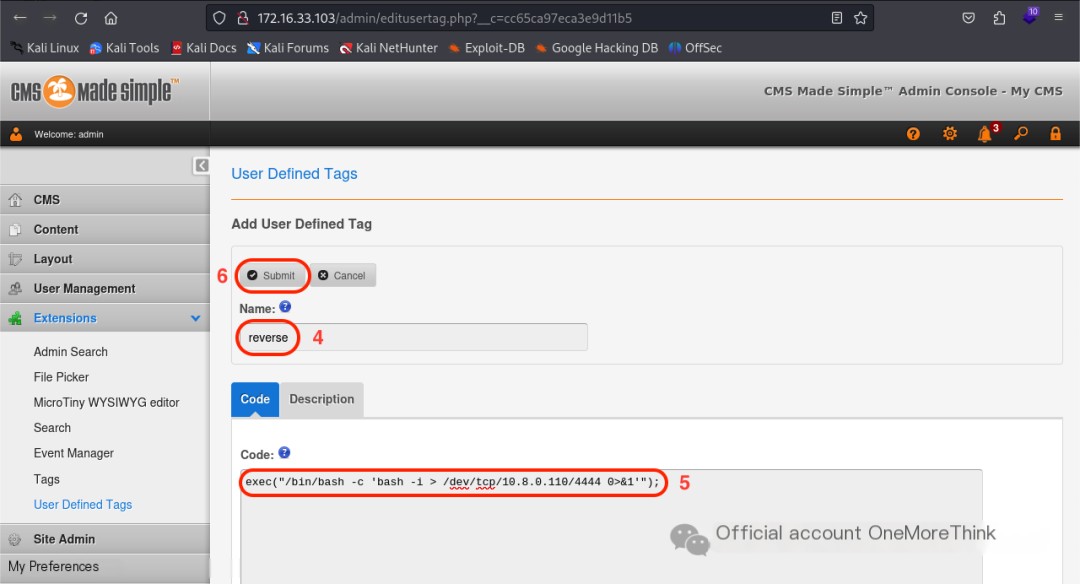Go forward with the browser forward arrow
The width and height of the screenshot is (1080, 584).
pos(50,18)
